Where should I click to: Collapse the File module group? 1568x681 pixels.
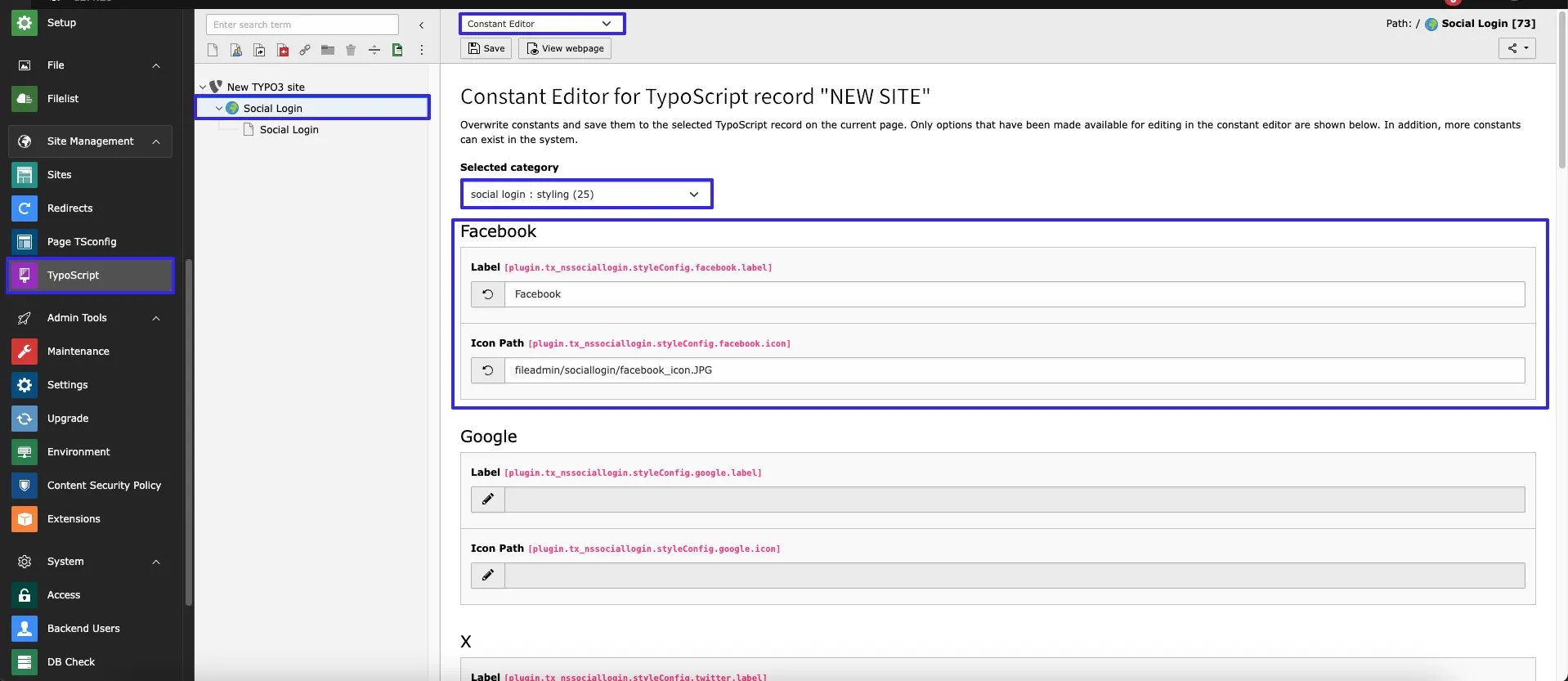tap(156, 65)
